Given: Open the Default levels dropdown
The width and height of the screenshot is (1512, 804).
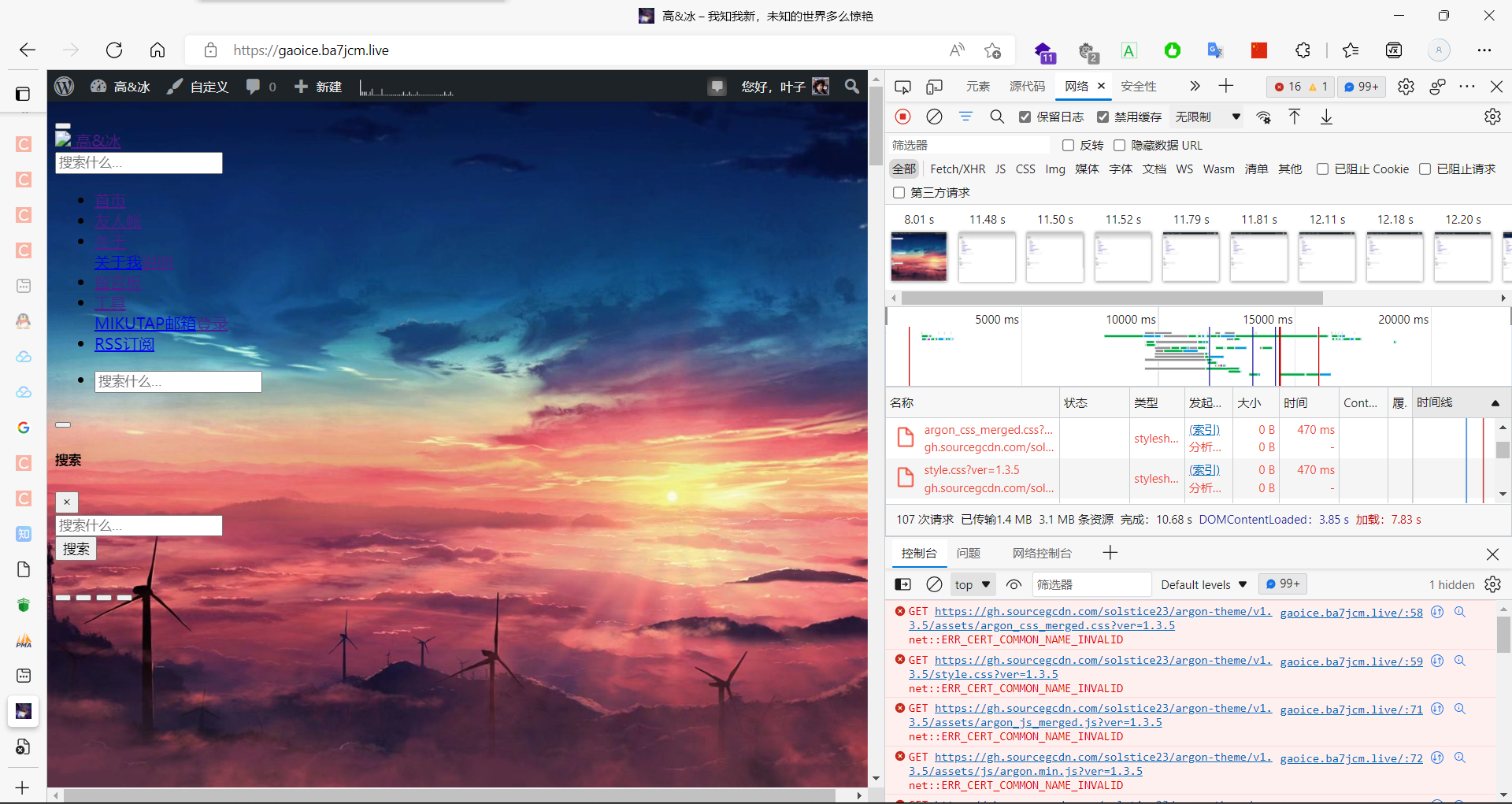Looking at the screenshot, I should point(1203,584).
